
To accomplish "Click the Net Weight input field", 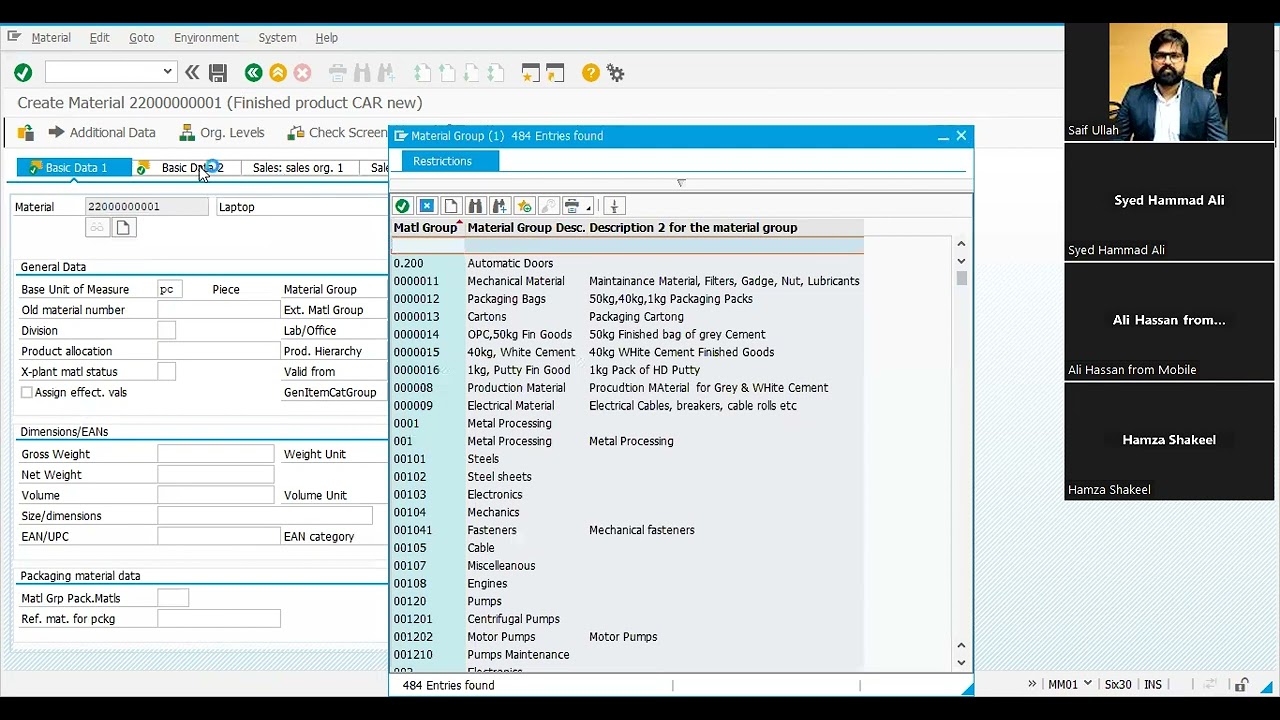I will point(215,475).
